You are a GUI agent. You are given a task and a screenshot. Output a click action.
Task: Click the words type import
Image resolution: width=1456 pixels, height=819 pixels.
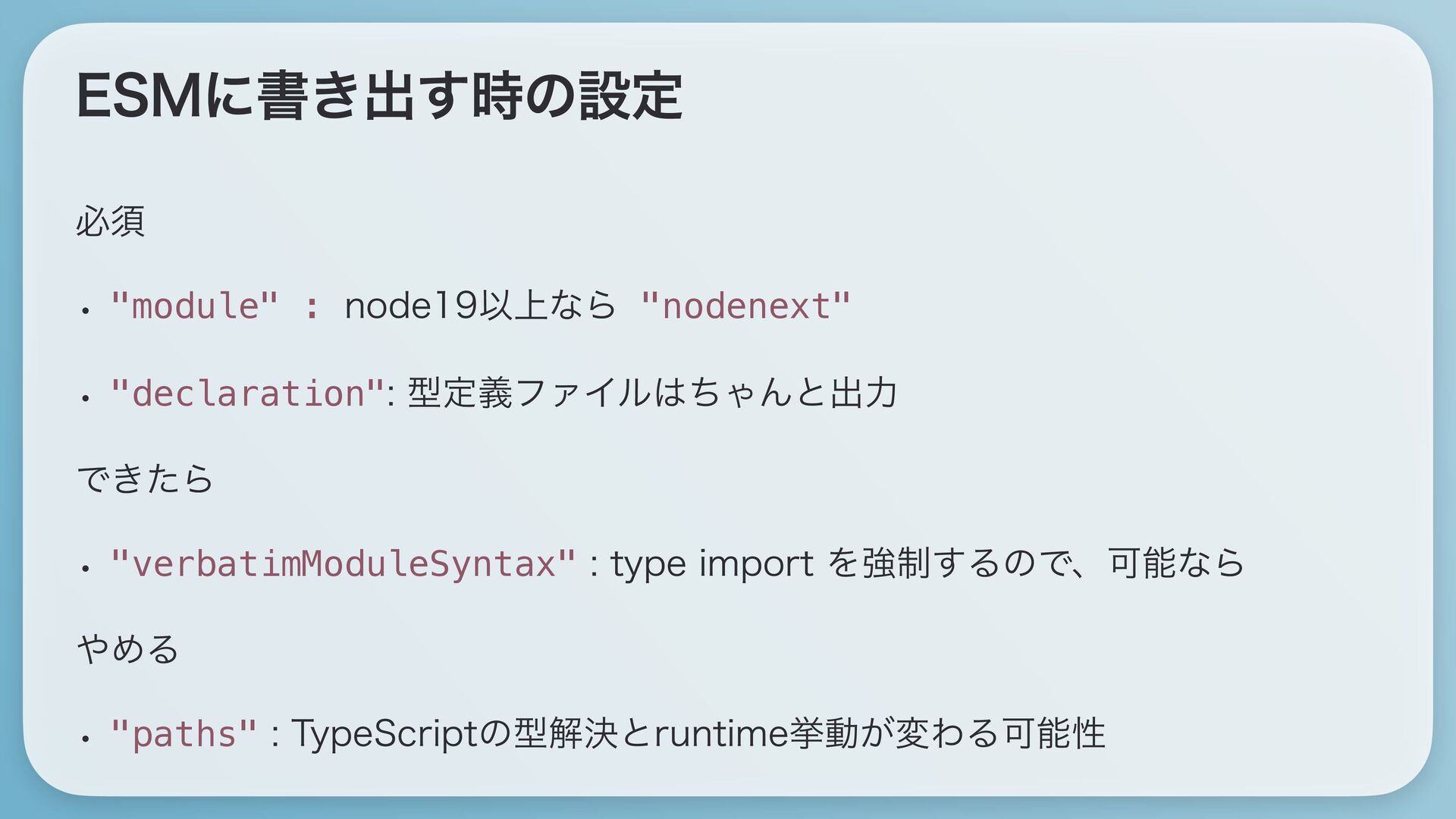tap(712, 564)
